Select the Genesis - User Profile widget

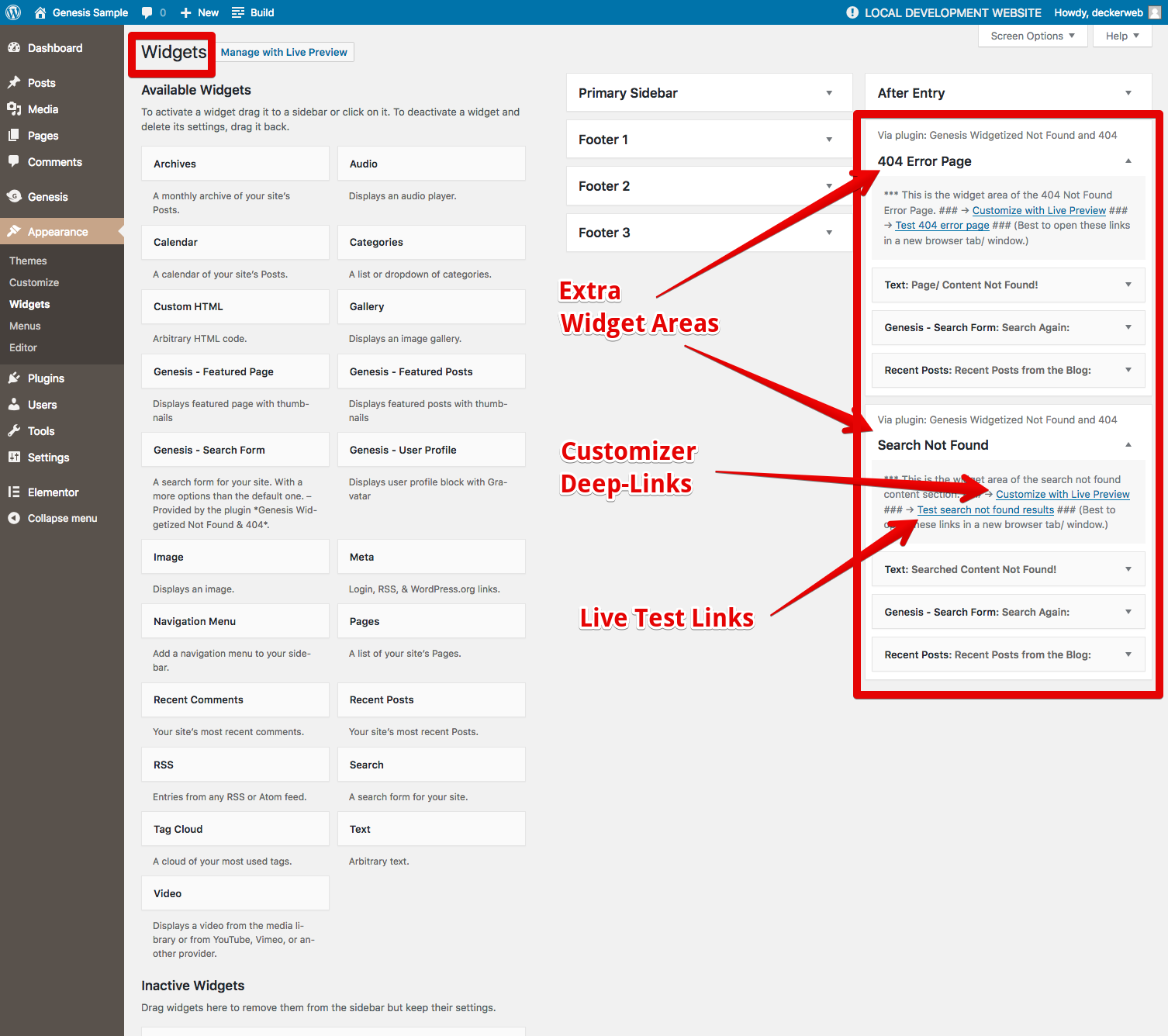click(431, 450)
